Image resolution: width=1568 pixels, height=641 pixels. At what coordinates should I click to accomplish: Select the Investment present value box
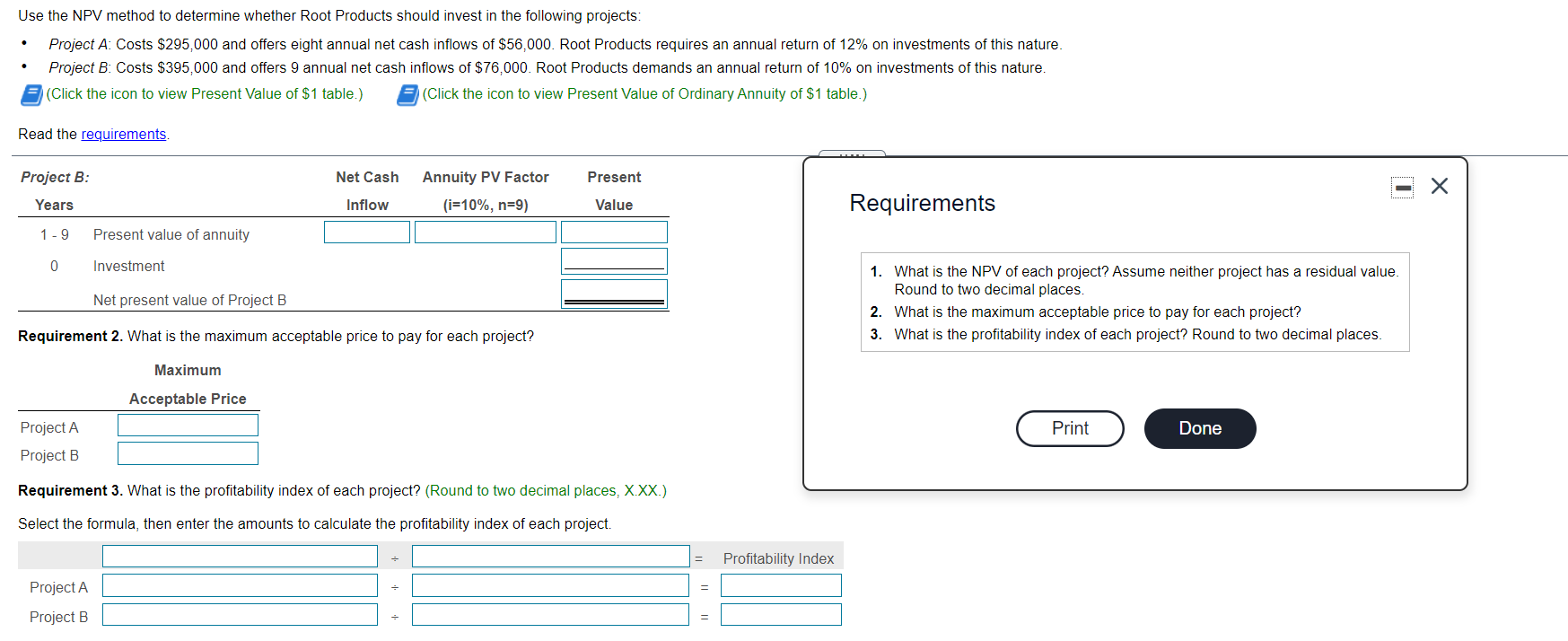[614, 260]
